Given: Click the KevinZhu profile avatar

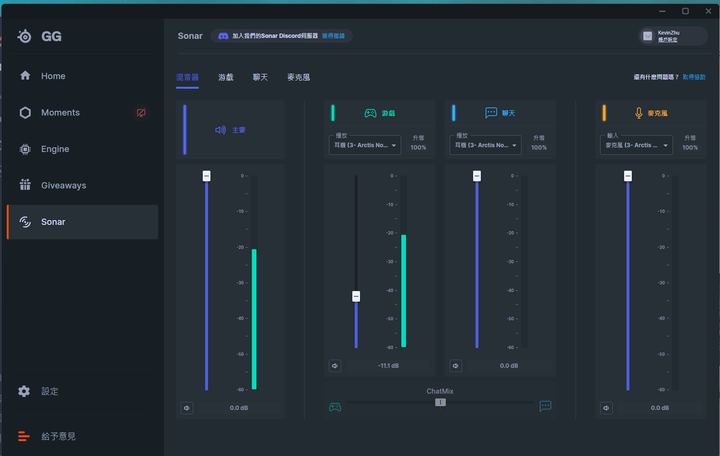Looking at the screenshot, I should coord(647,36).
